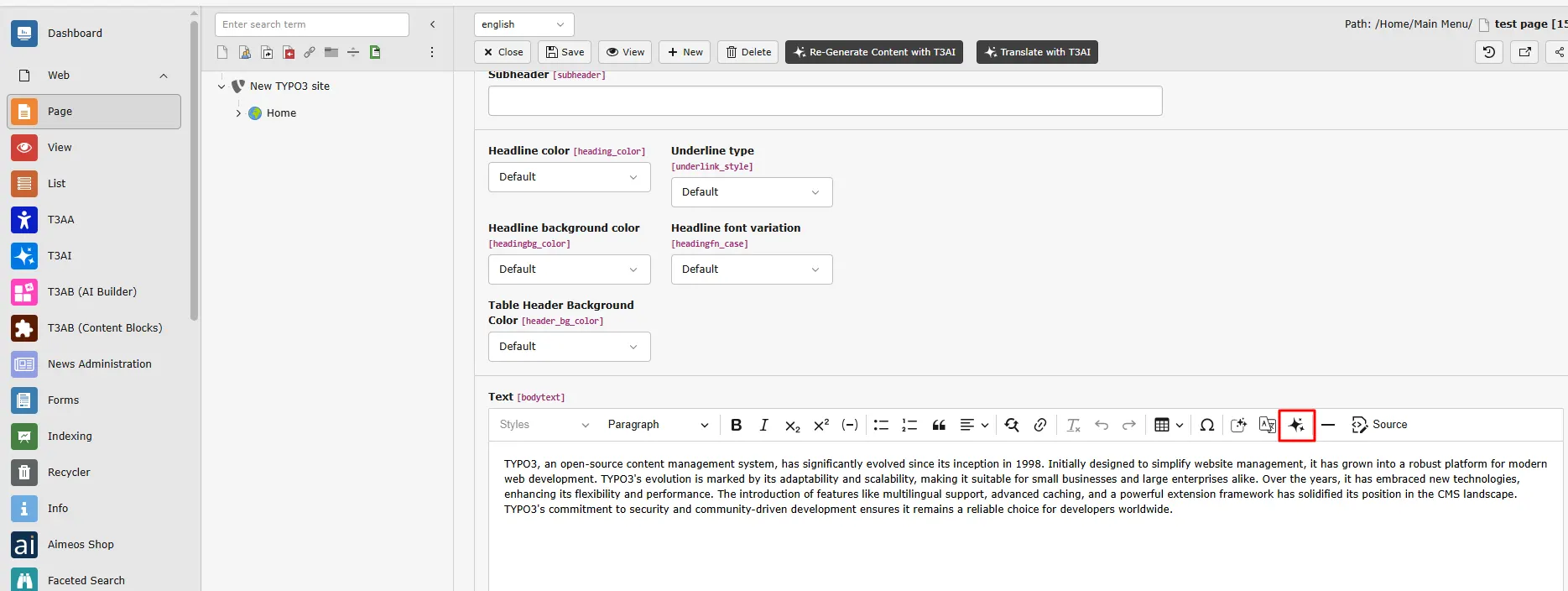Screen dimensions: 1568x591
Task: Click Re-Generate Content with T3AI
Action: click(874, 52)
